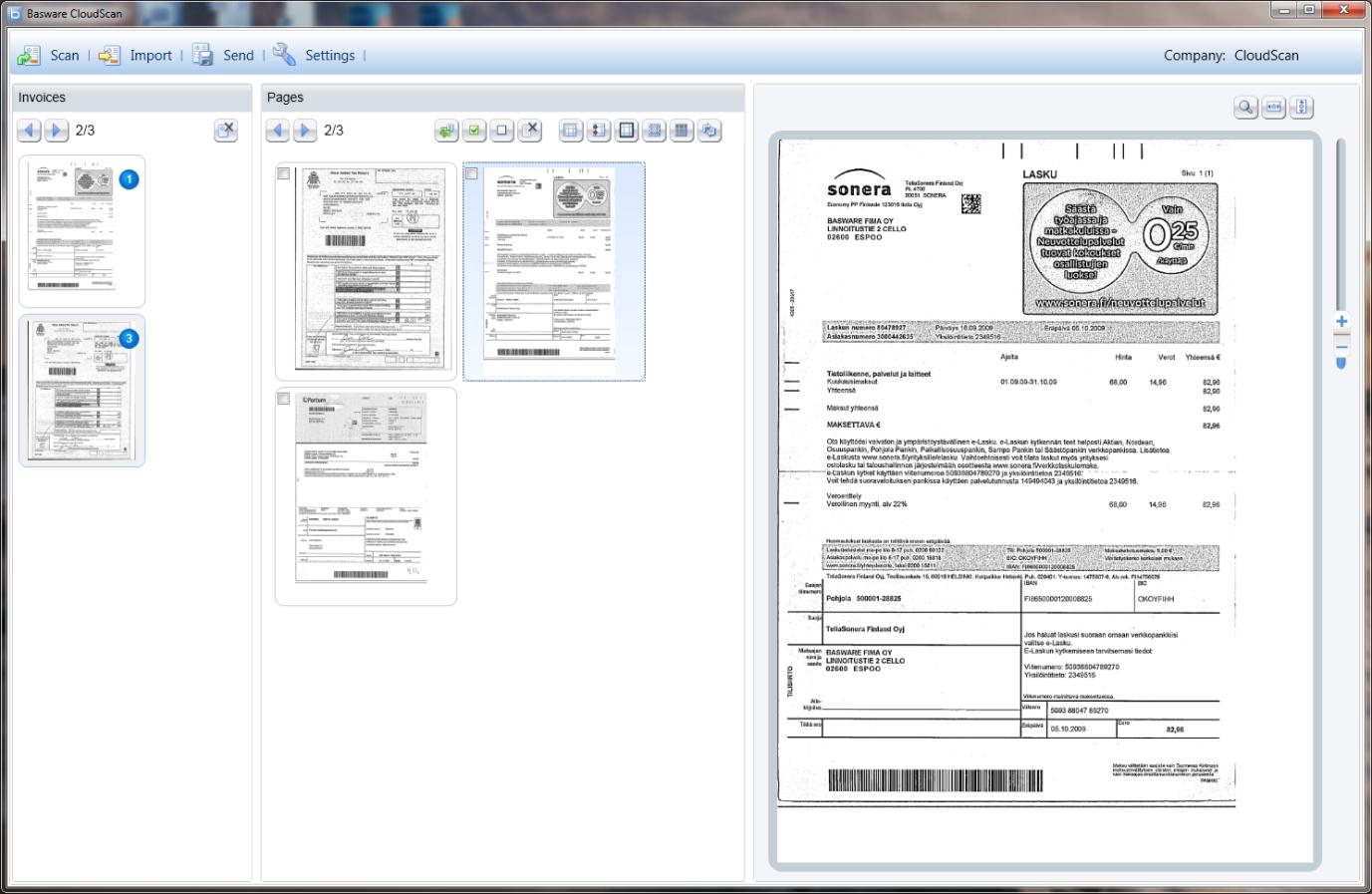Screen dimensions: 1372x894
Task: Open Settings from the toolbar
Action: (x=313, y=56)
